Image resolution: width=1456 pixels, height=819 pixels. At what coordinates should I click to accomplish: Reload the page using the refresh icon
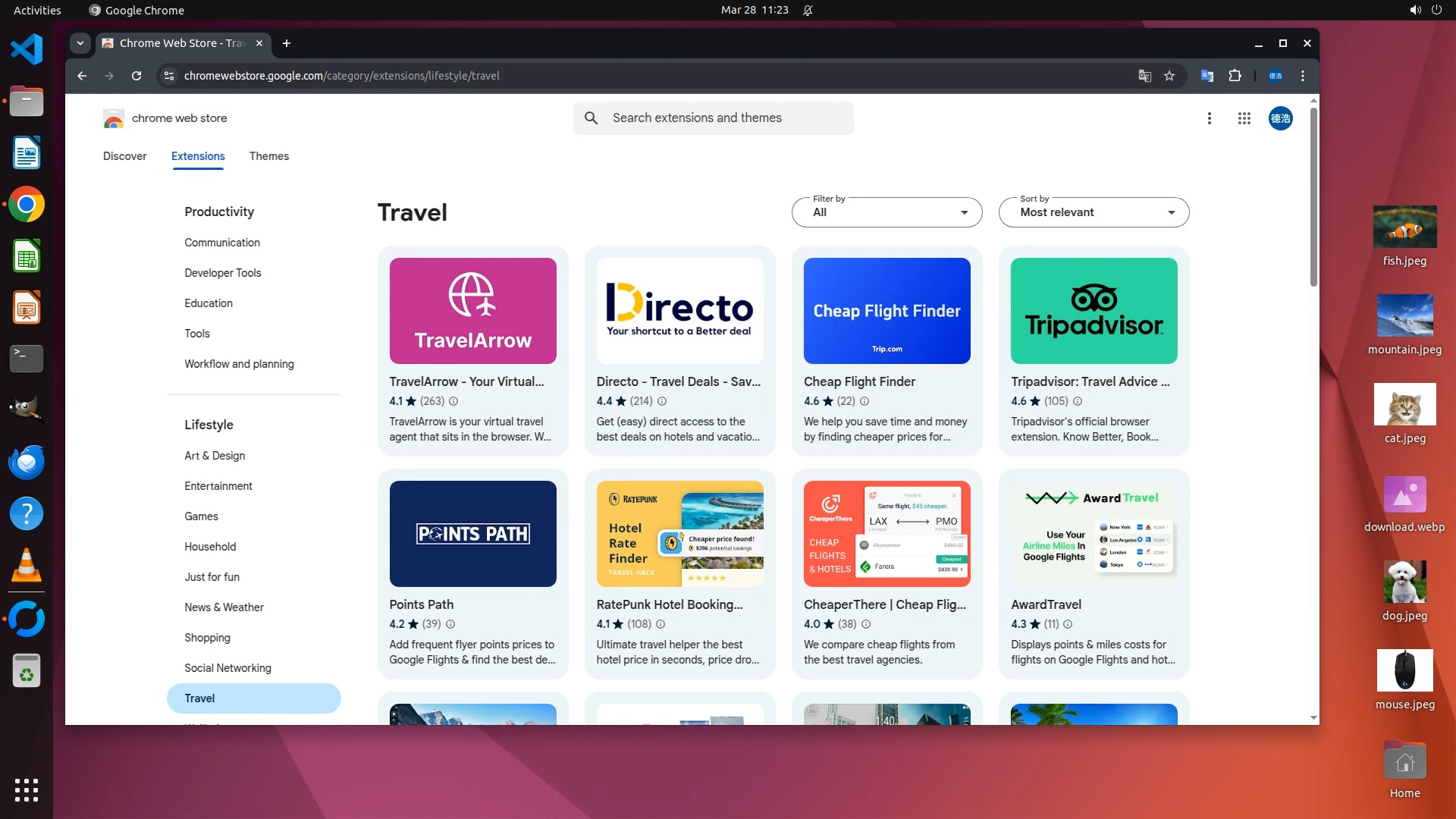pos(136,76)
